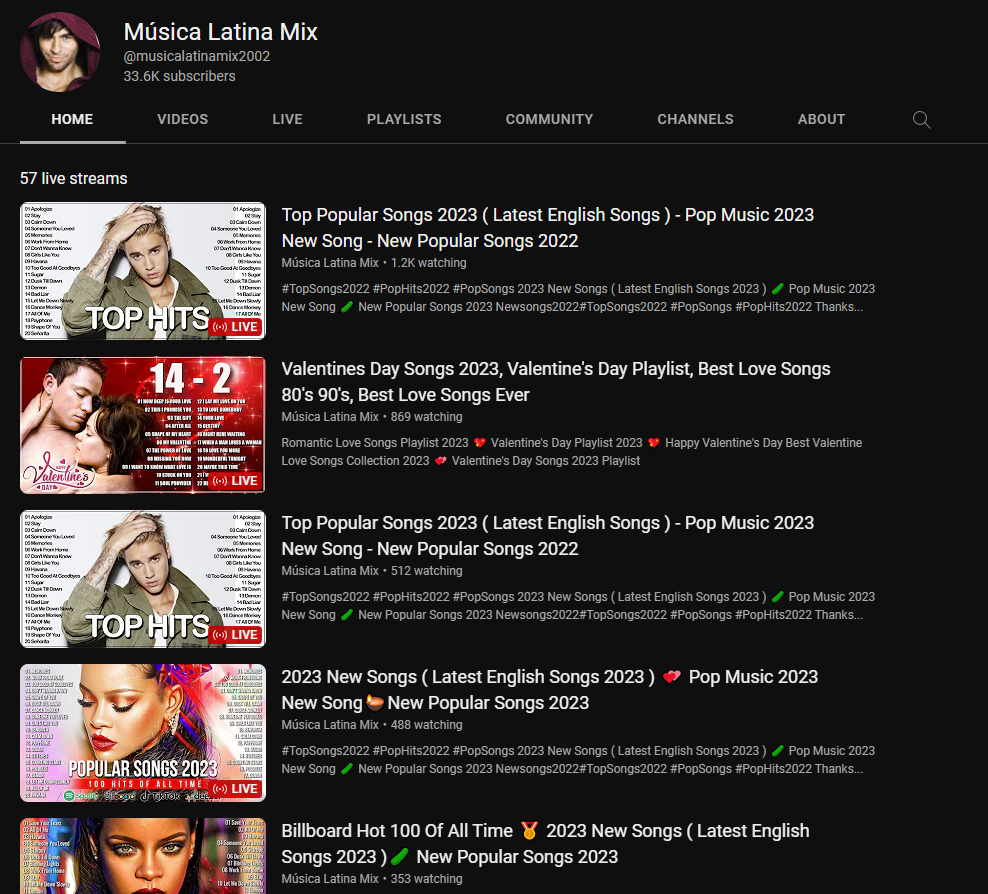988x894 pixels.
Task: Click the LIVE badge on the Popular Songs thumbnail
Action: (x=236, y=789)
